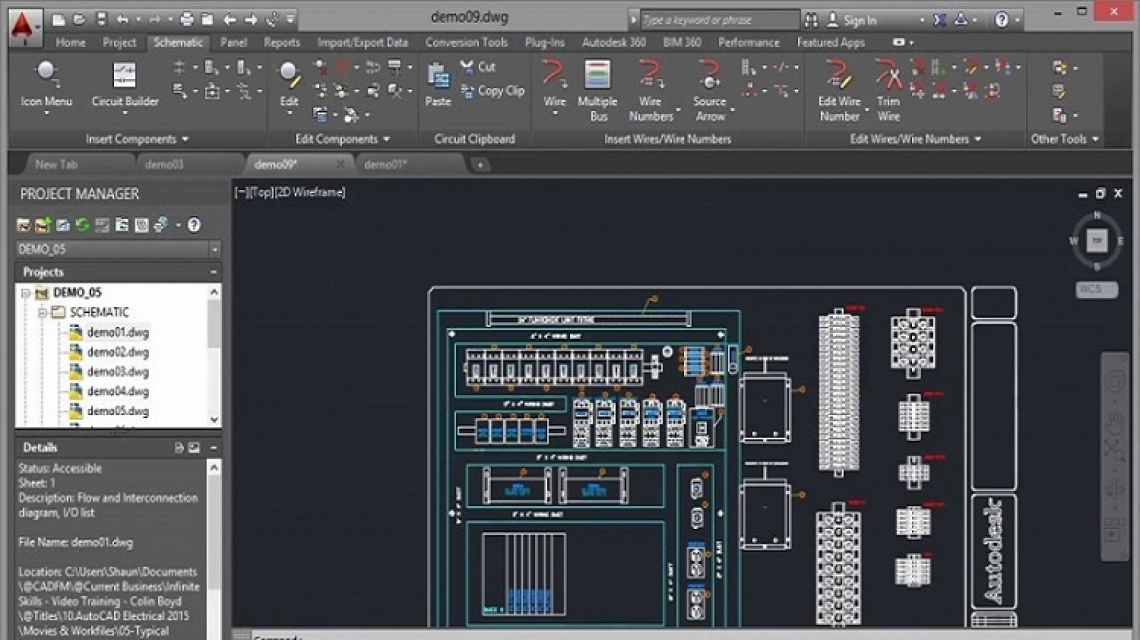1140x640 pixels.
Task: Click the New Project icon in Project Manager
Action: click(x=43, y=225)
